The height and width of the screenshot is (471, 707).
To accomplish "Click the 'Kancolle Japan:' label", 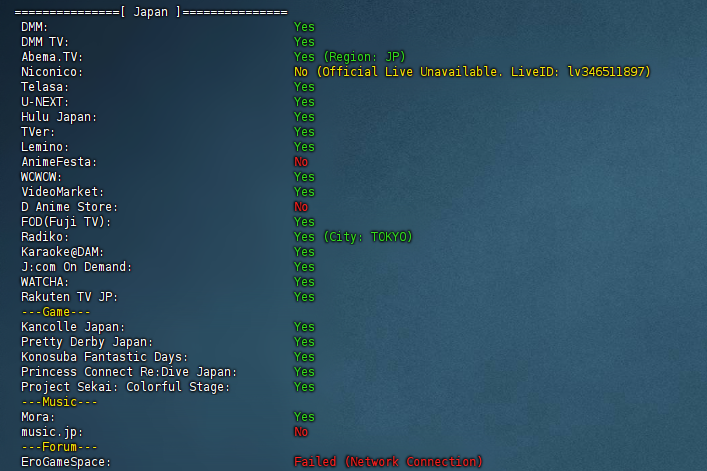I will [73, 327].
